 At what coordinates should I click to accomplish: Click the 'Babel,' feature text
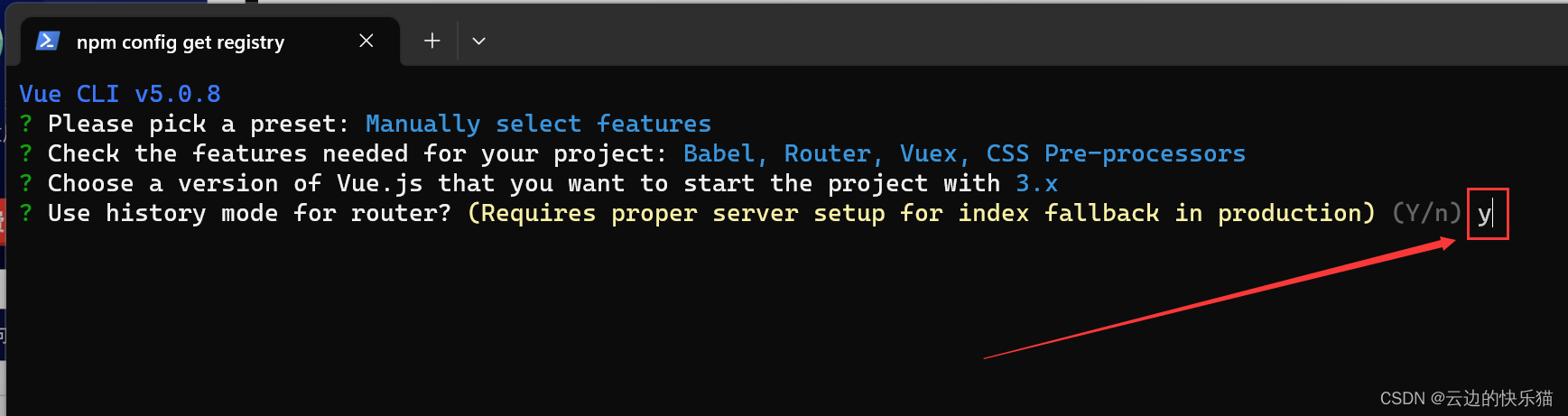pyautogui.click(x=726, y=153)
